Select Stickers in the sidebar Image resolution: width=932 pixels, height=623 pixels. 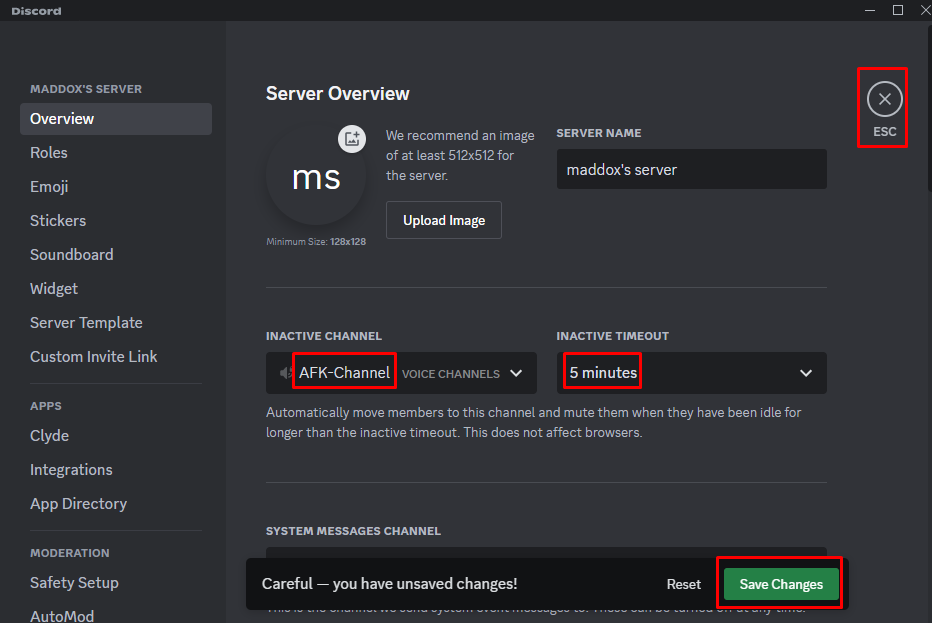(58, 221)
